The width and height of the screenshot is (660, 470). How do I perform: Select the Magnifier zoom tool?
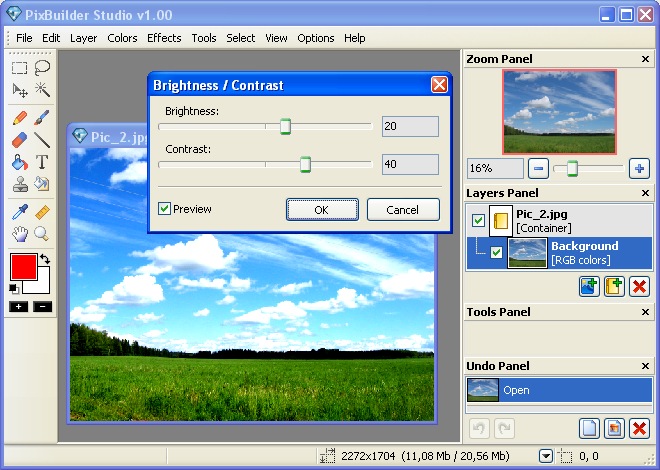(x=42, y=234)
